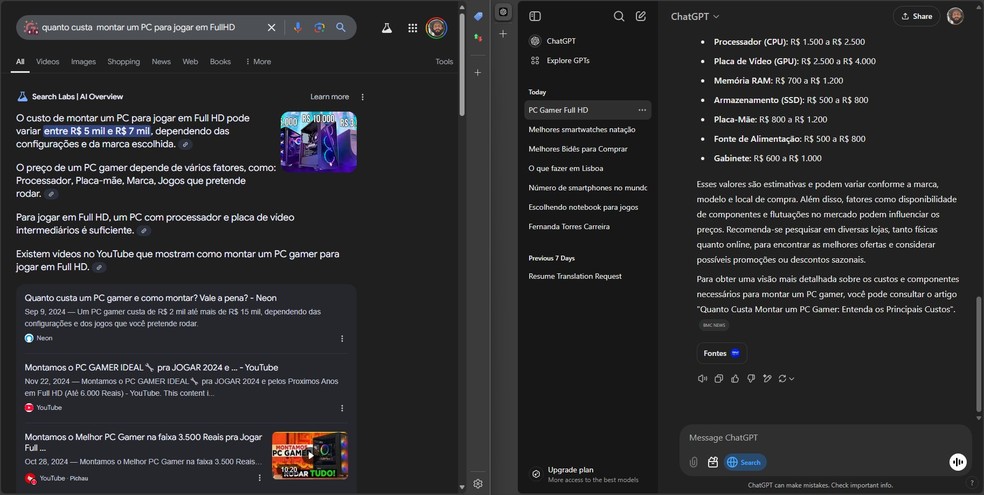Open AI Overview three-dot options menu
The image size is (984, 495).
pos(362,97)
